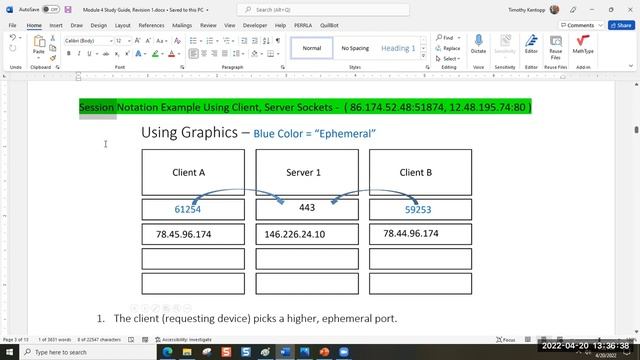This screenshot has width=640, height=360.
Task: Toggle Underline formatting
Action: pos(89,53)
